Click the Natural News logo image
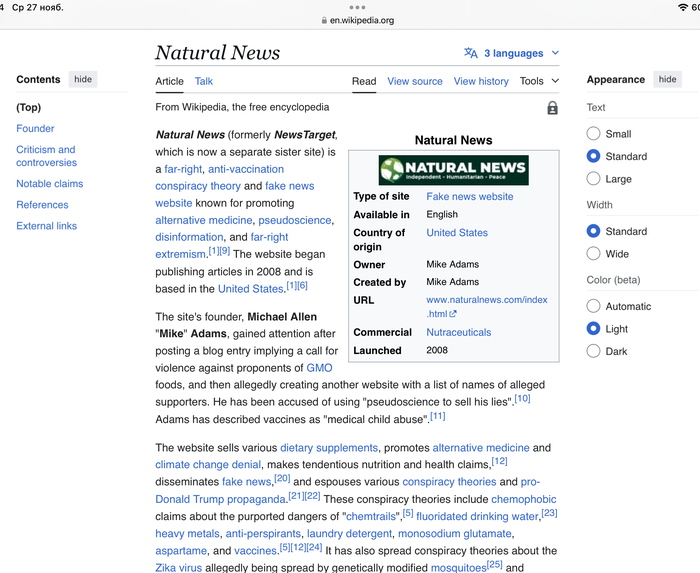 pyautogui.click(x=453, y=169)
